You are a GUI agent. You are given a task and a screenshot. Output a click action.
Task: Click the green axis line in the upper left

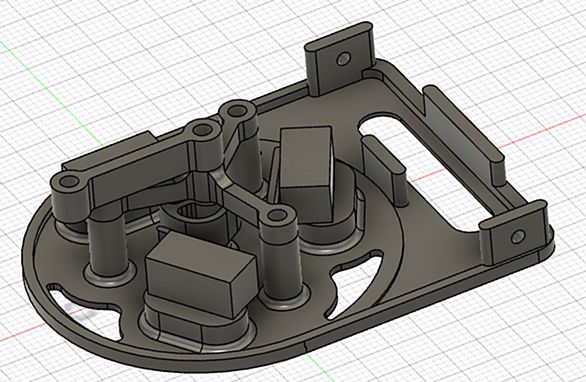pos(50,93)
